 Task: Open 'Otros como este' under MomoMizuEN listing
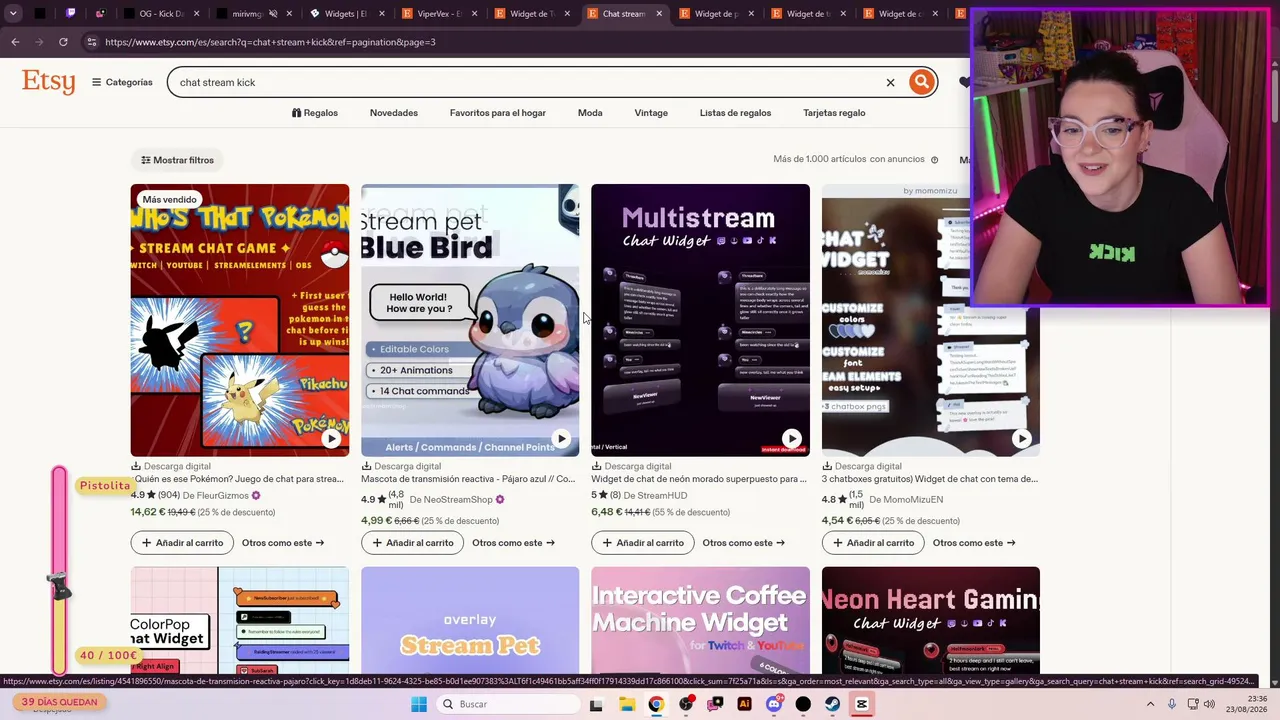(974, 543)
